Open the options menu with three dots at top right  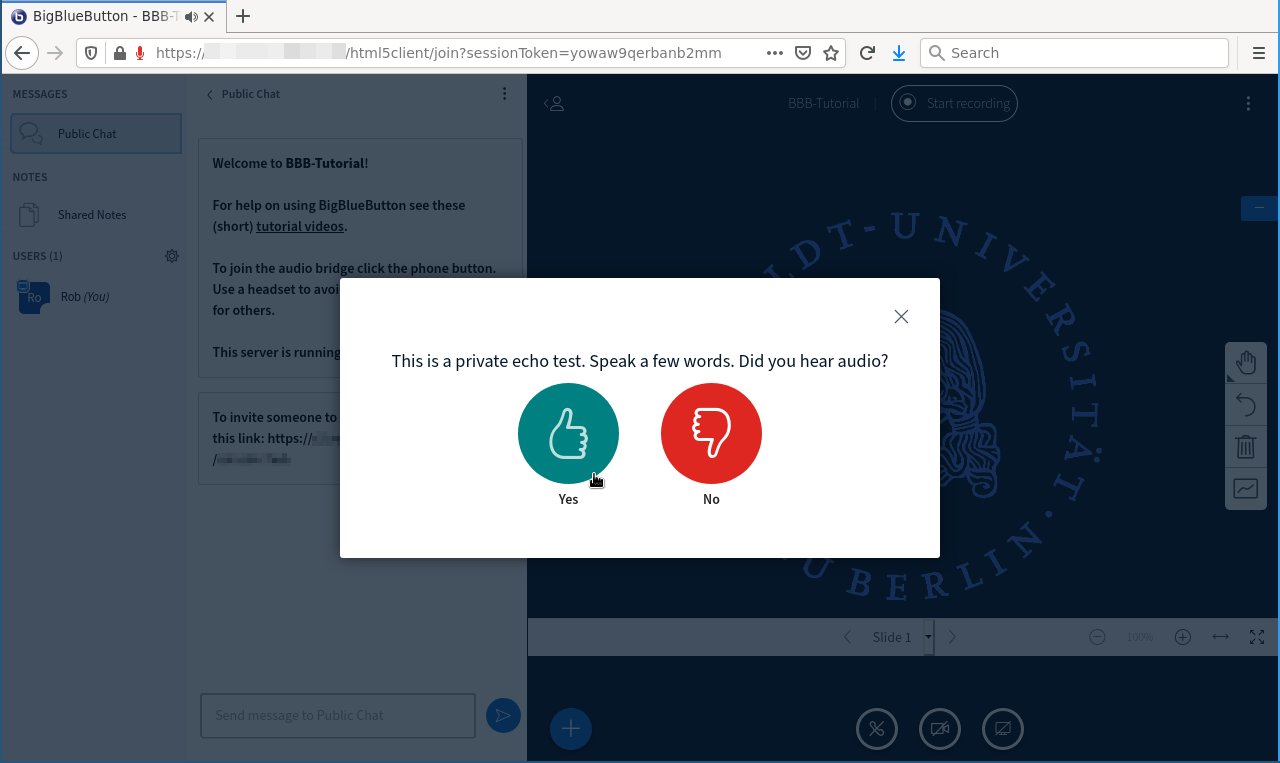(1248, 103)
